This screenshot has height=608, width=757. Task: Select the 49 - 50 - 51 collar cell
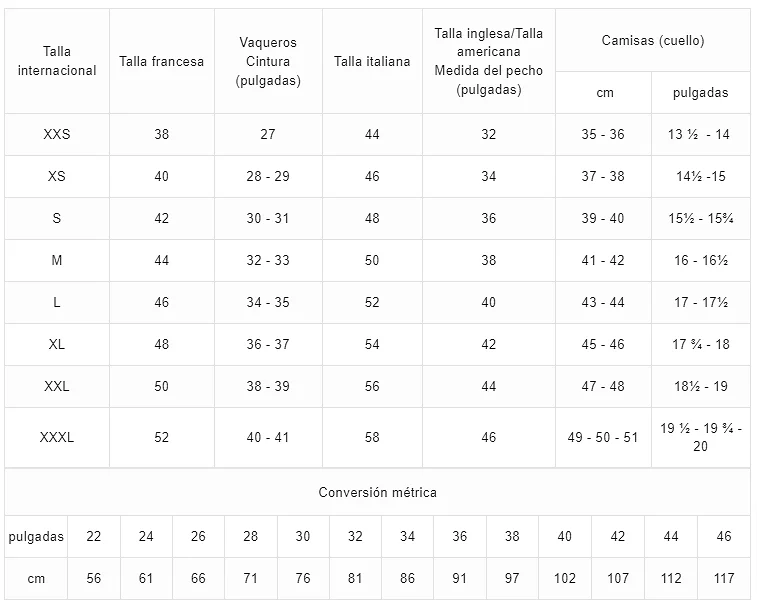coord(603,438)
